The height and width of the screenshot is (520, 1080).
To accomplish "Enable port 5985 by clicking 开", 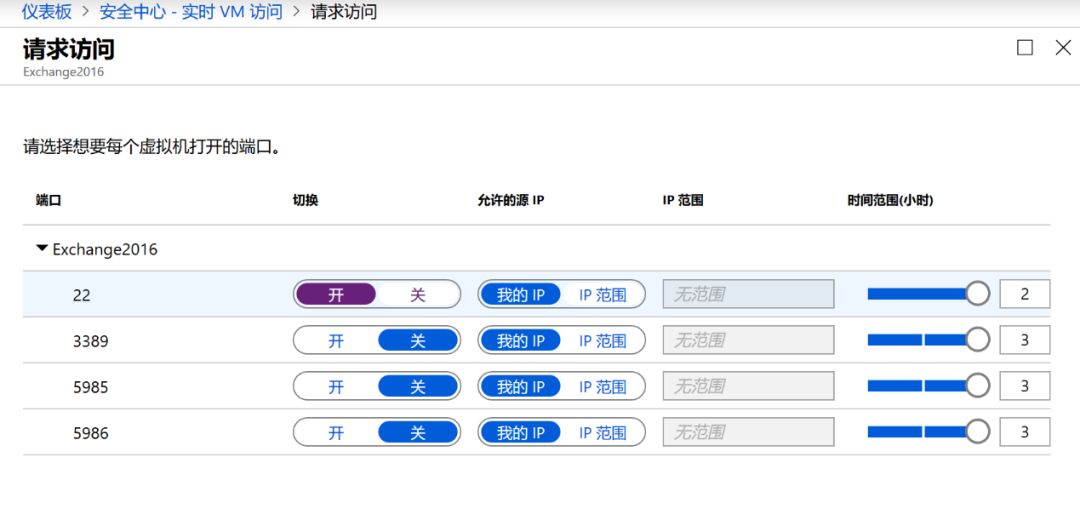I will [336, 387].
